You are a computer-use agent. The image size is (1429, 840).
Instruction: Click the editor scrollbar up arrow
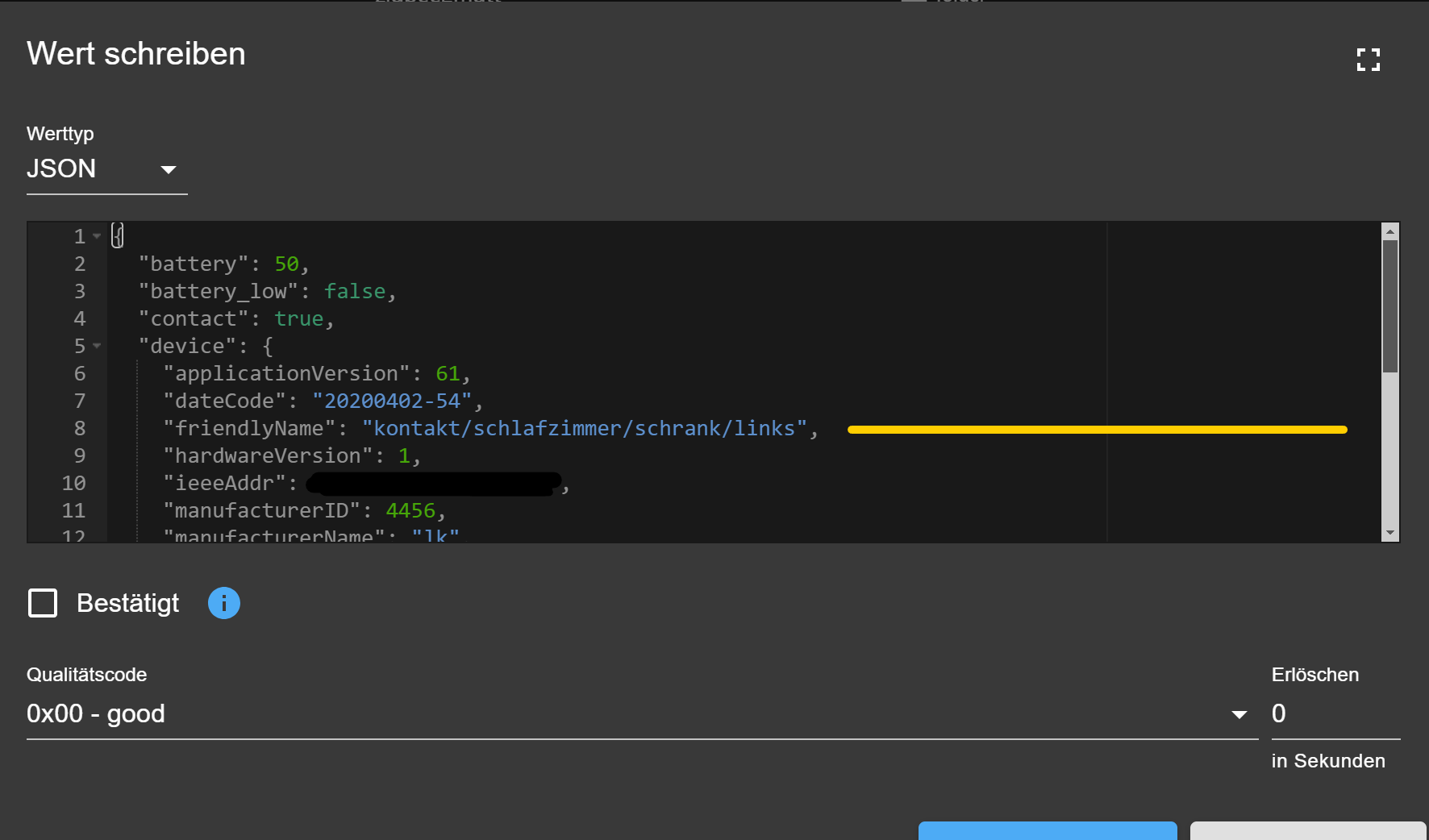1389,231
